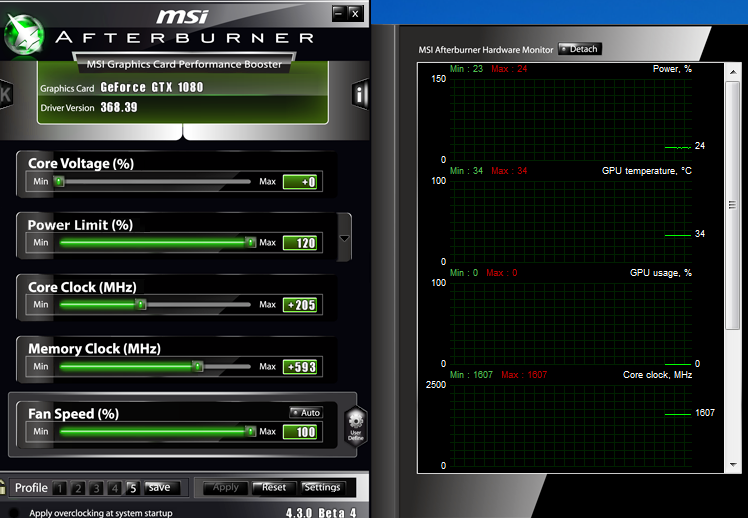Screen dimensions: 748x518
Task: Detach the Hardware Monitor panel
Action: (580, 49)
